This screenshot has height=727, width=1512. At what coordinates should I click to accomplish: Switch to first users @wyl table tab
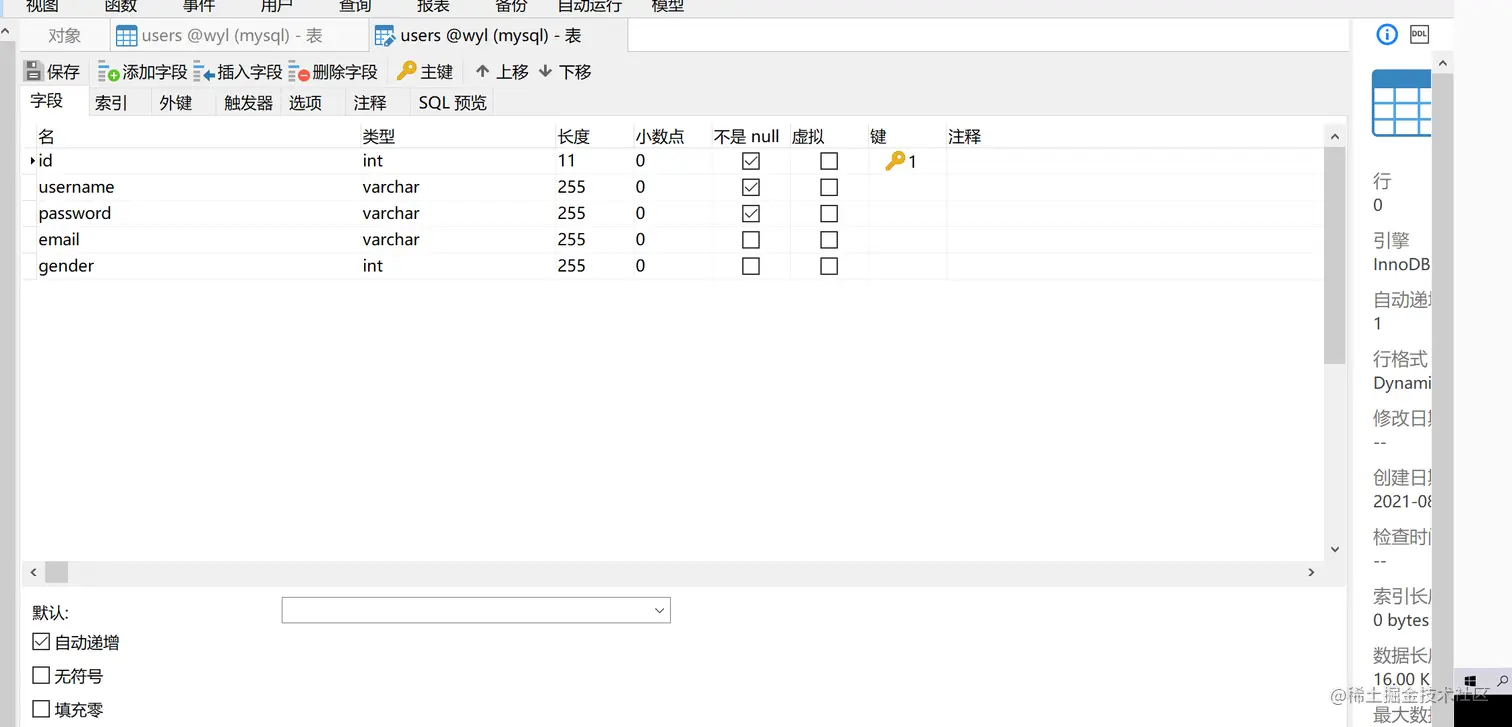point(239,35)
